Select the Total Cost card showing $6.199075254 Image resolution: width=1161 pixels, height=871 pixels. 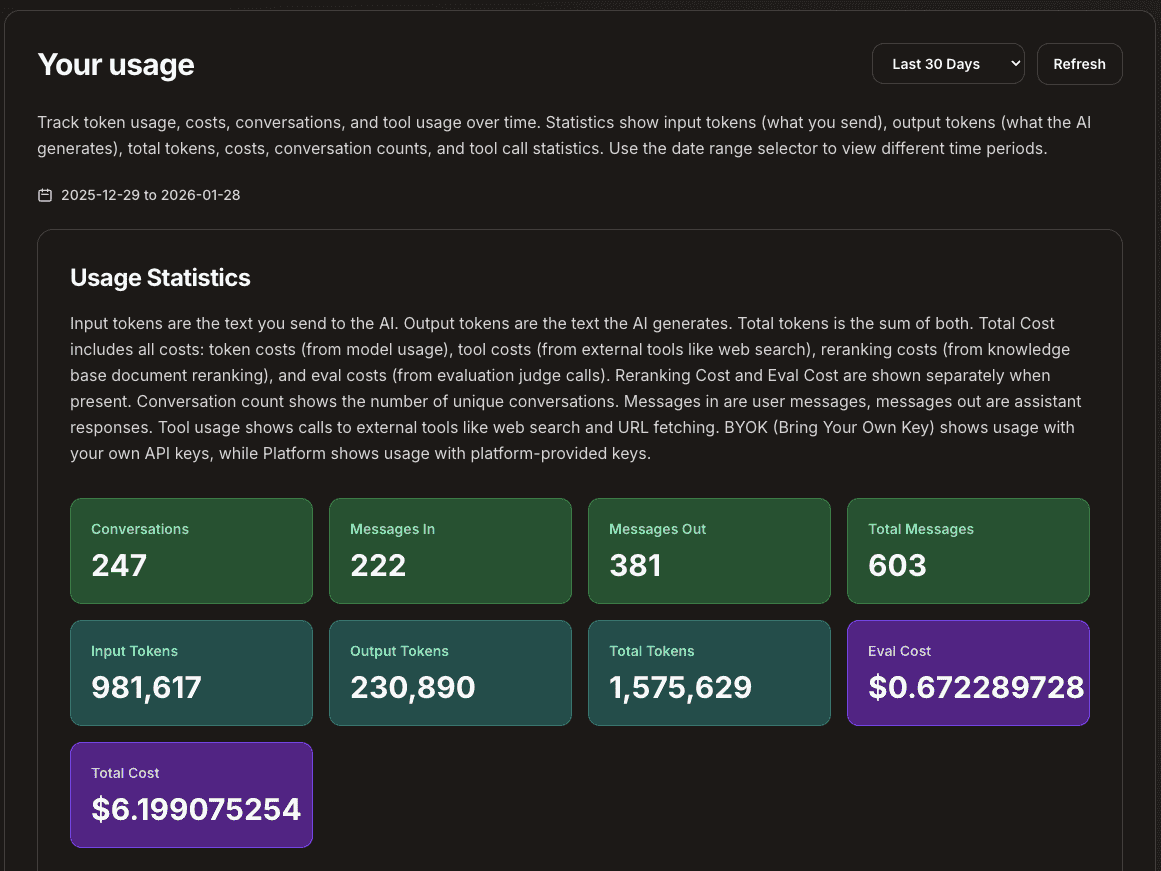pos(191,794)
